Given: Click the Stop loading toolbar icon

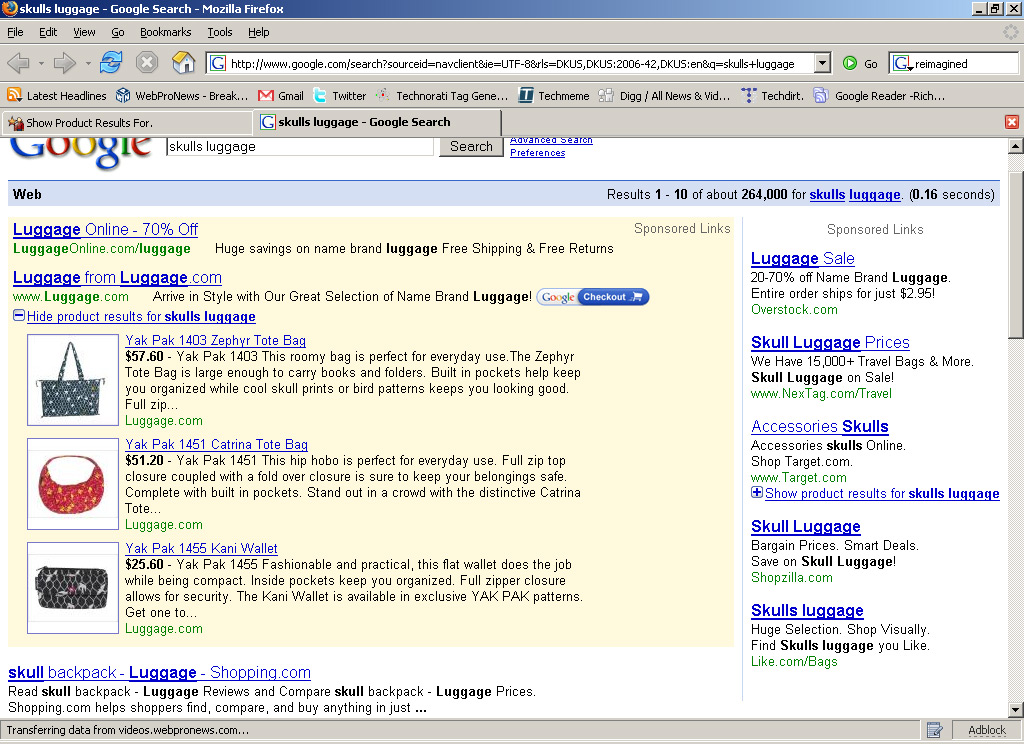Looking at the screenshot, I should 147,63.
